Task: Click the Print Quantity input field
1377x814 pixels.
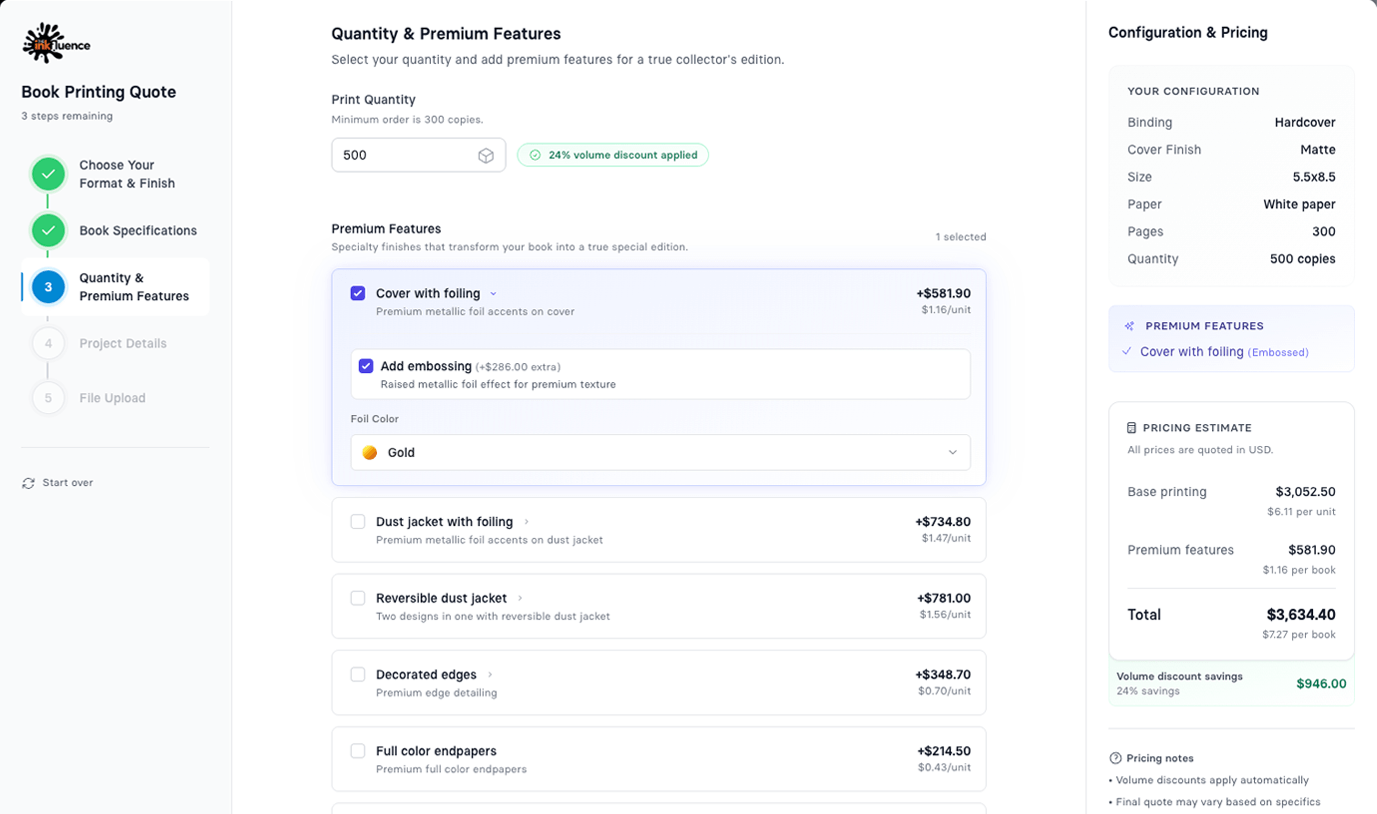Action: coord(410,155)
